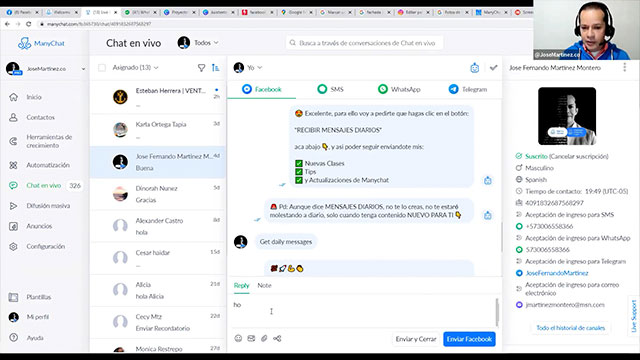Switch to Facebook channel tab
This screenshot has height=360, width=640.
pyautogui.click(x=262, y=89)
